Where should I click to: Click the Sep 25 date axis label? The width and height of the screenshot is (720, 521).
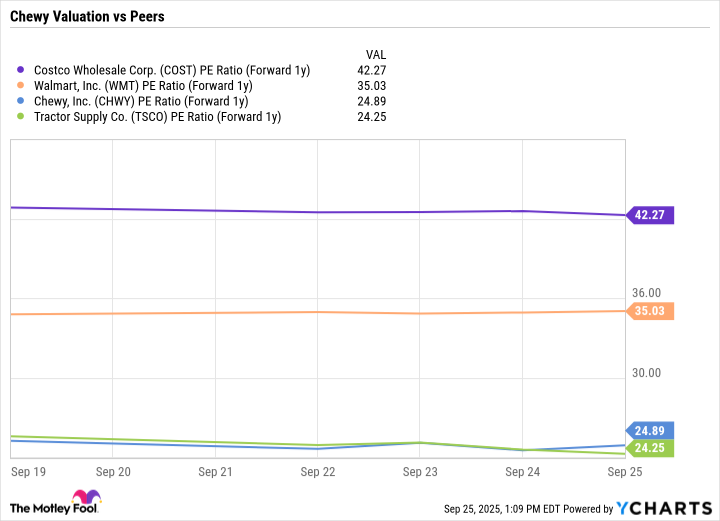[624, 470]
